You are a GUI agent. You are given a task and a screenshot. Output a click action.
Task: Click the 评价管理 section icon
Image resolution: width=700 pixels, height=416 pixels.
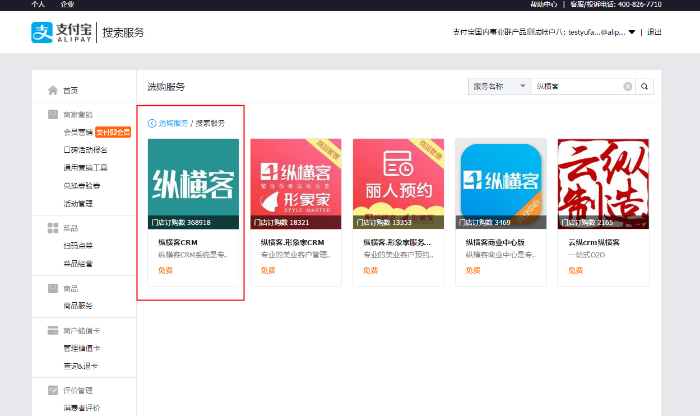(x=53, y=390)
